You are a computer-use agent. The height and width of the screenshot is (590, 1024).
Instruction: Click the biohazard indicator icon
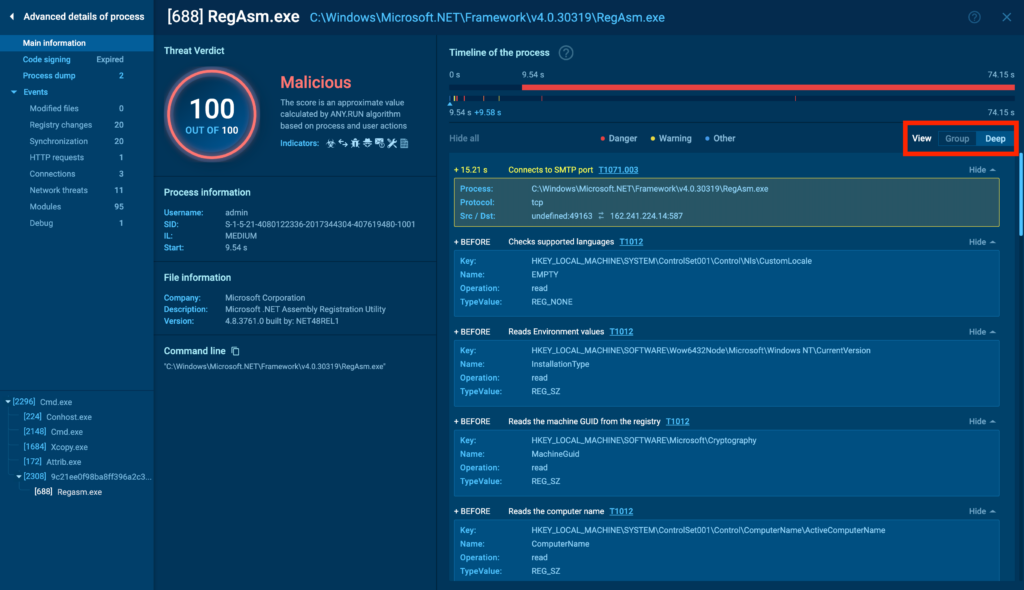pos(329,144)
